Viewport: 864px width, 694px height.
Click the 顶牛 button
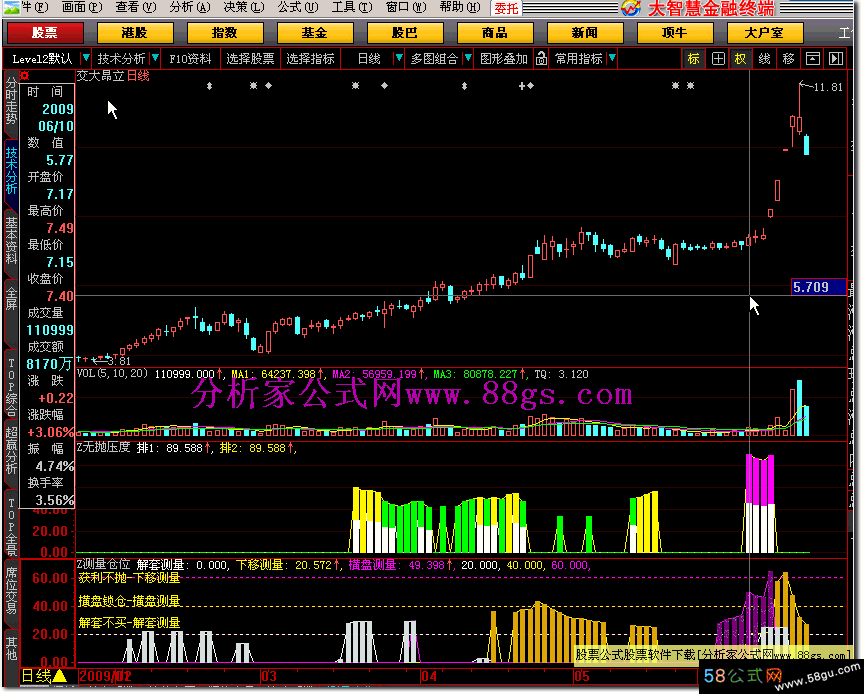pos(674,33)
